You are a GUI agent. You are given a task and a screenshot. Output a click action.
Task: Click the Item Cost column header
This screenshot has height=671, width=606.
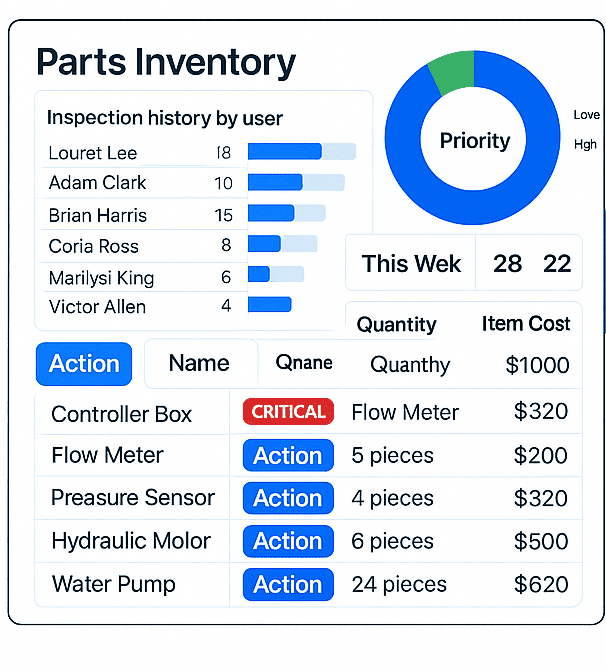(x=525, y=323)
